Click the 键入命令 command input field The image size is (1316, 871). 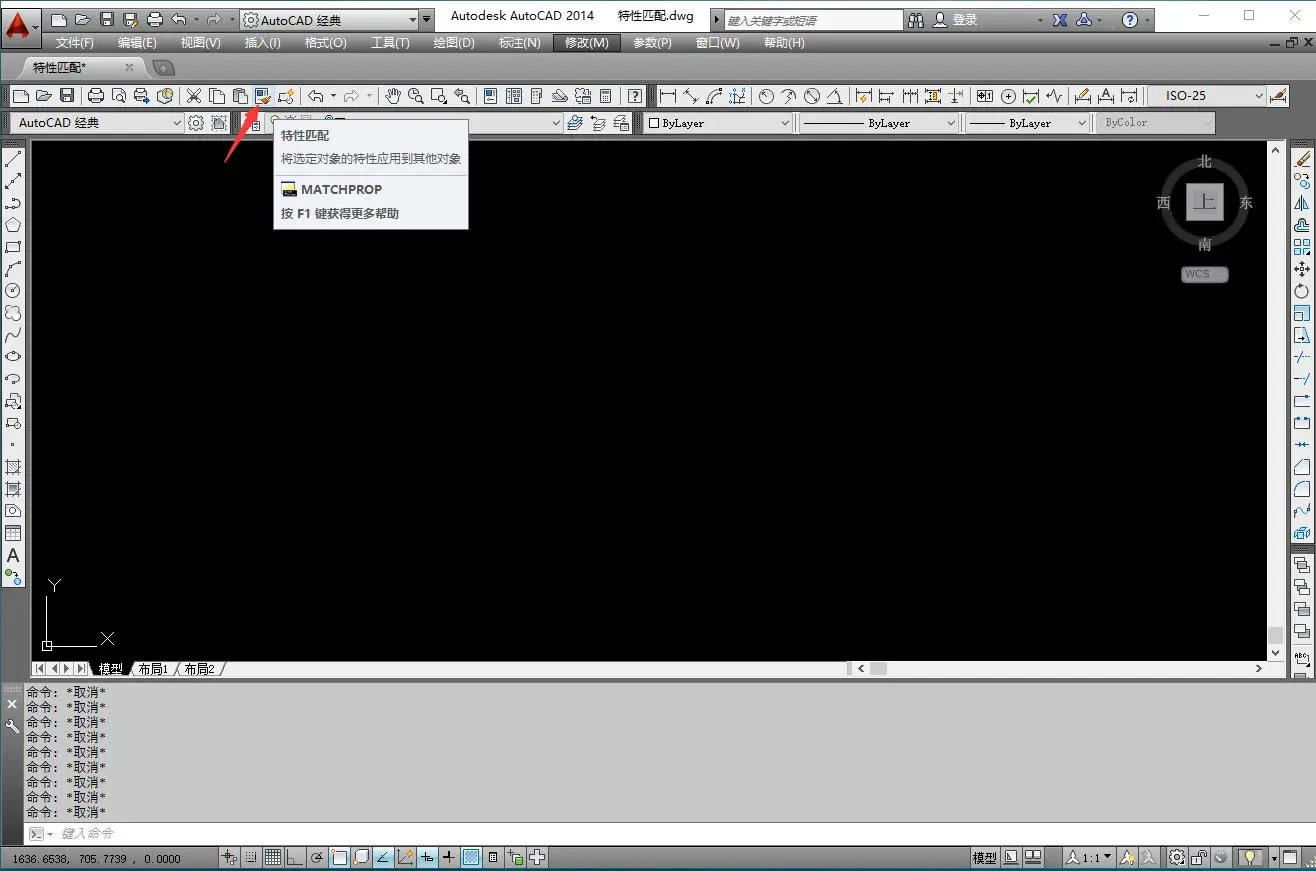pos(400,833)
